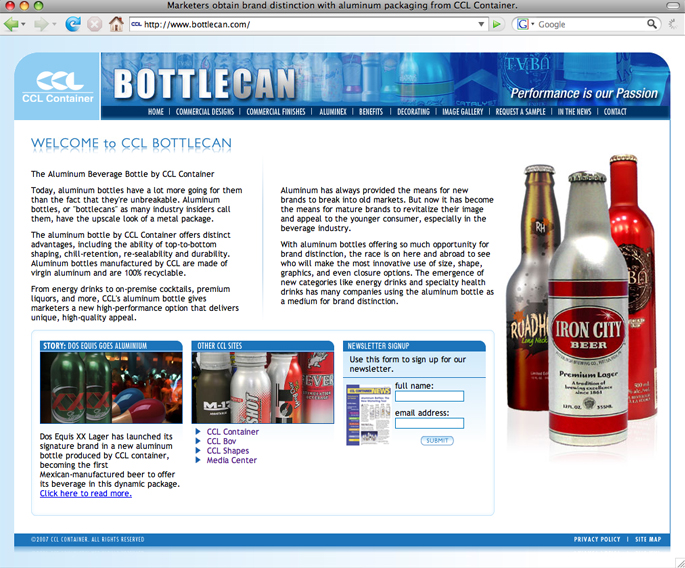Click the green Go arrow beside URL
Viewport: 685px width, 568px height.
(496, 24)
